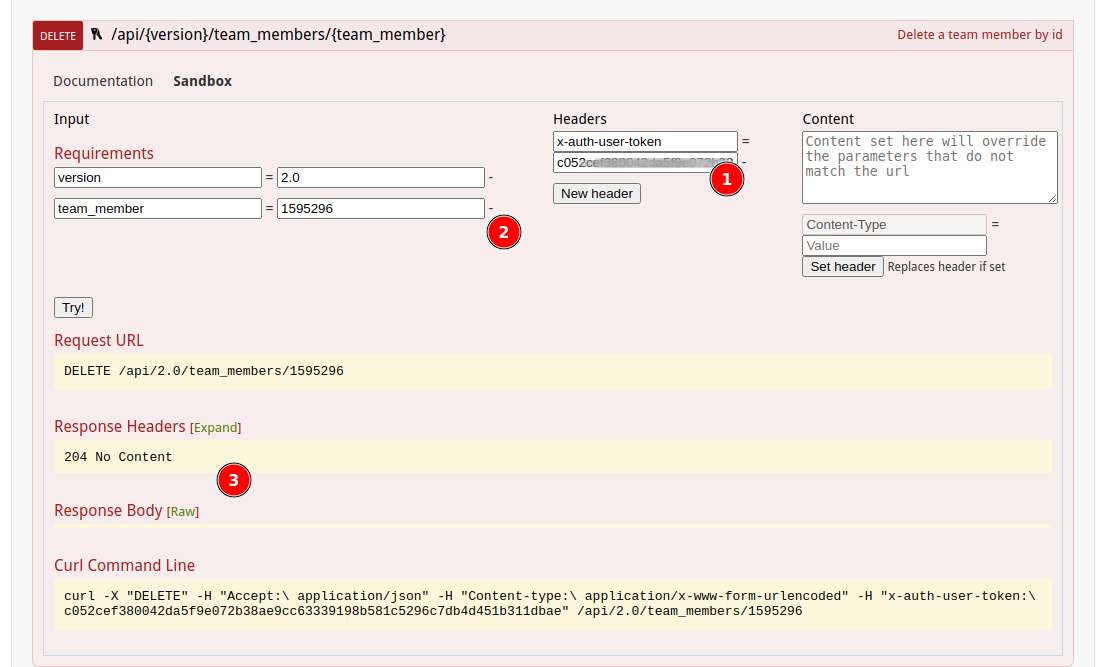Click the '204 No Content' response status
This screenshot has width=1105, height=667.
pos(118,457)
